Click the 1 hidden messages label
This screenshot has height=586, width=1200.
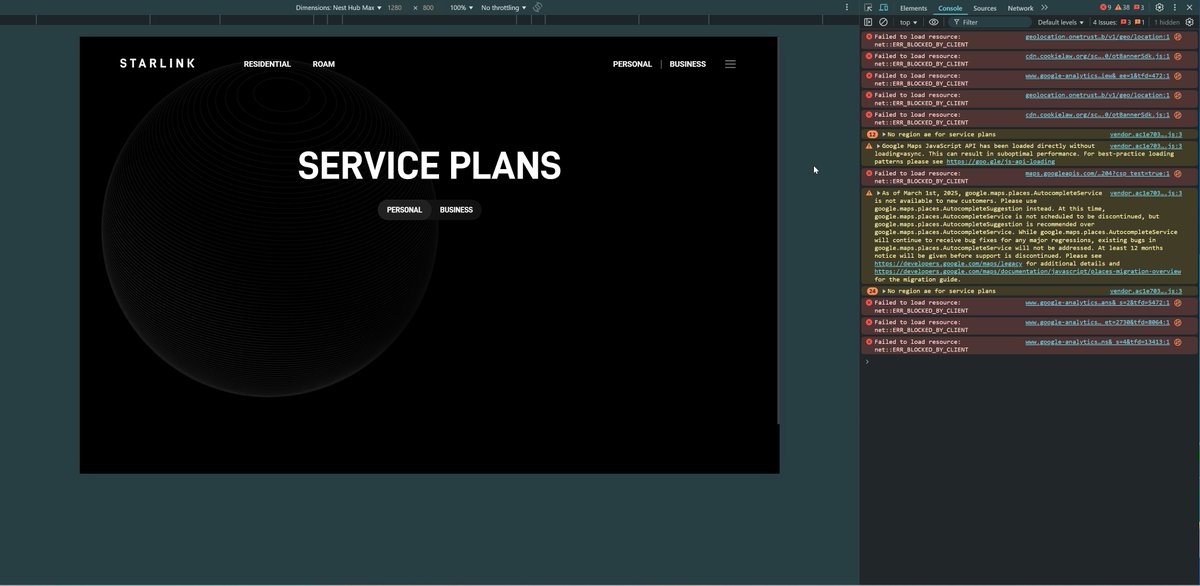point(1167,22)
